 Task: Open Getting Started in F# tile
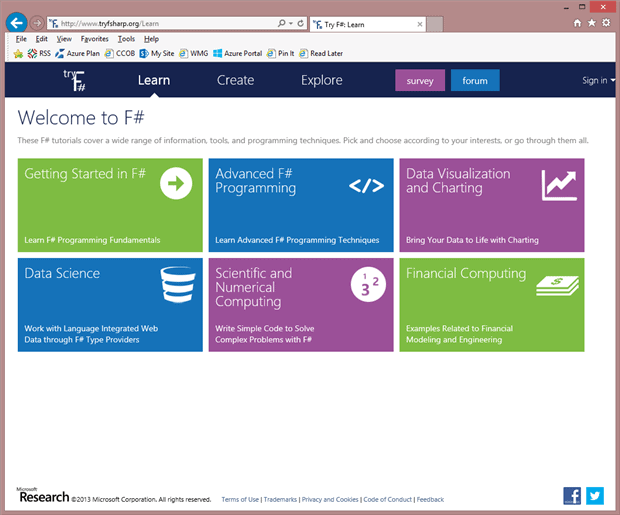pos(110,205)
